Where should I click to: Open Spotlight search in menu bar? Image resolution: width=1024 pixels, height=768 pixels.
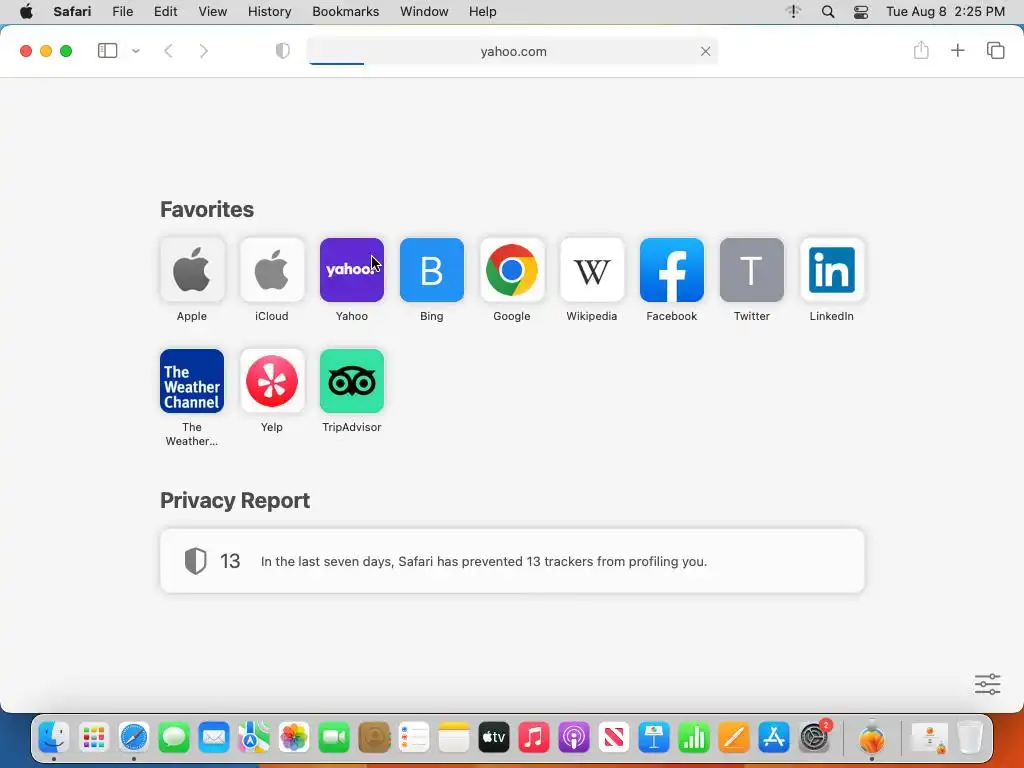point(828,12)
